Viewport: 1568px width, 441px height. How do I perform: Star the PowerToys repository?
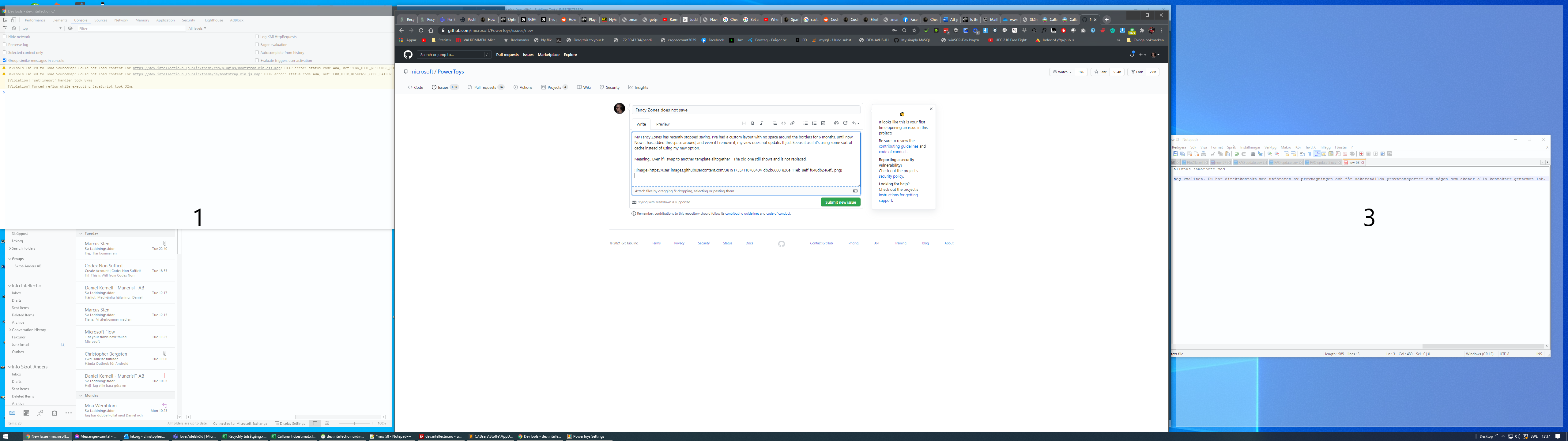click(1100, 72)
